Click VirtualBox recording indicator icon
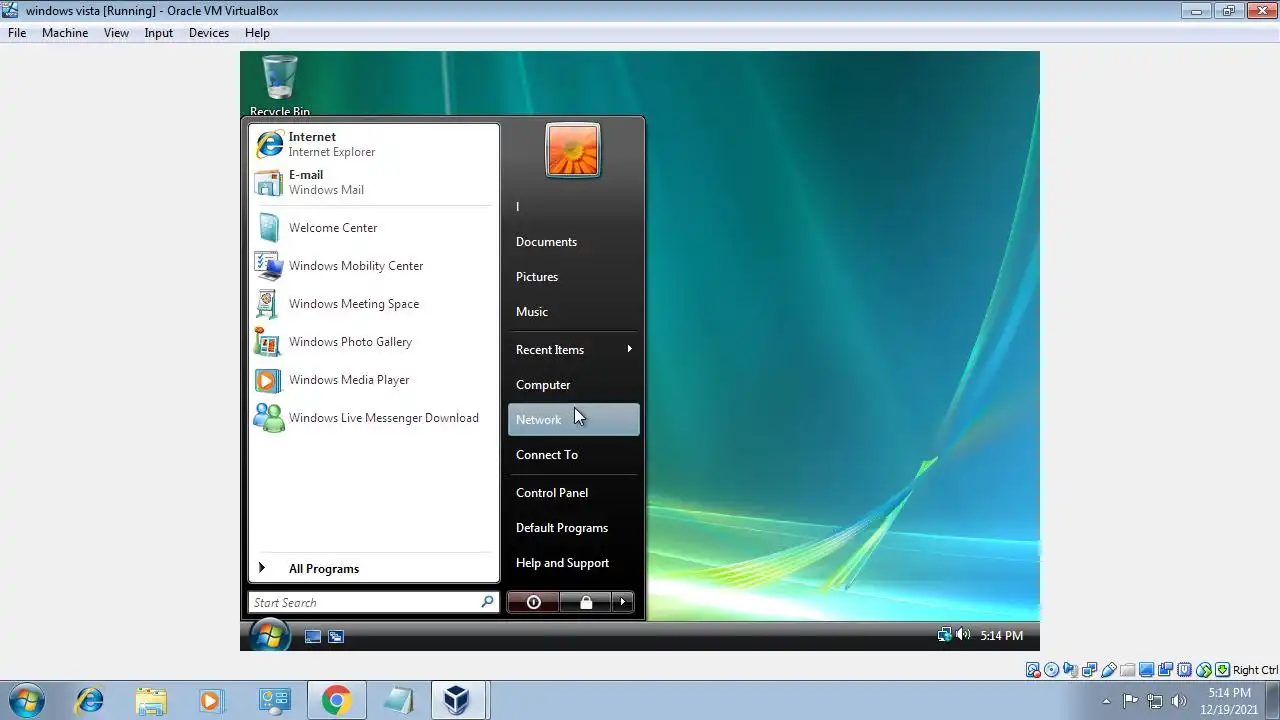This screenshot has width=1280, height=720. [1165, 670]
